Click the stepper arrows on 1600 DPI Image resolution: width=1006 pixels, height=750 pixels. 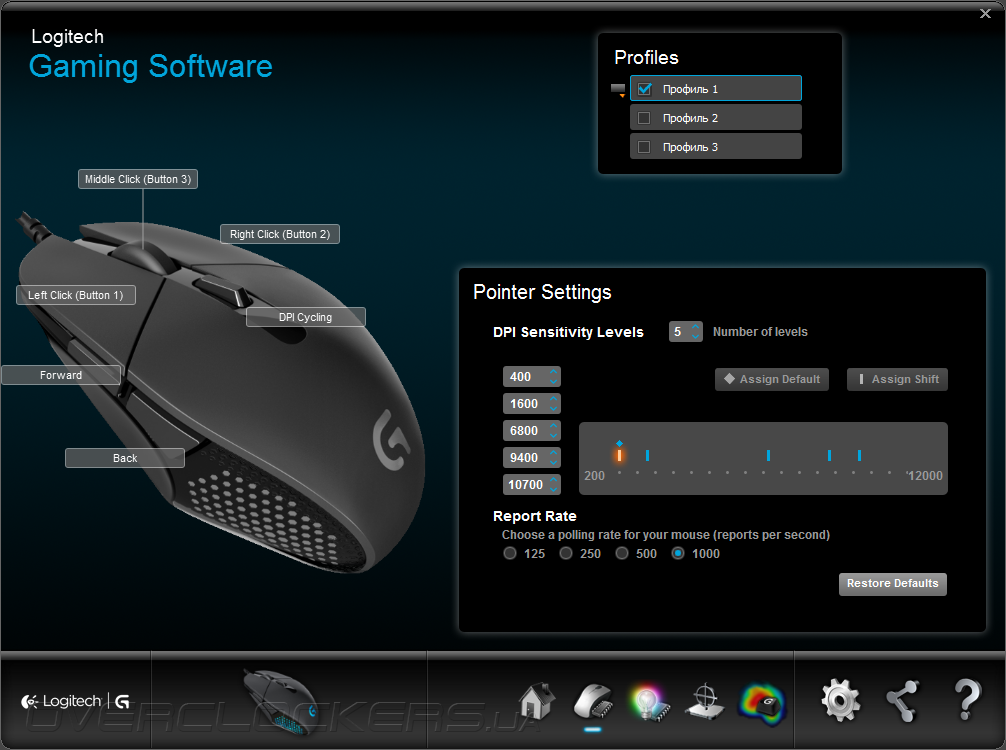[x=554, y=404]
